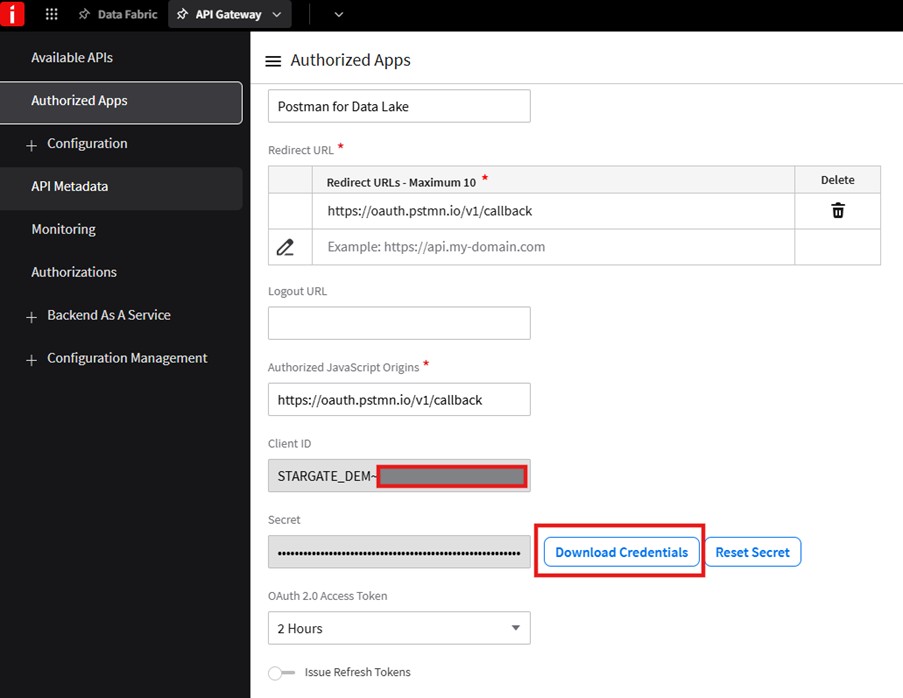
Task: Open the top bar overflow chevron
Action: coord(338,15)
